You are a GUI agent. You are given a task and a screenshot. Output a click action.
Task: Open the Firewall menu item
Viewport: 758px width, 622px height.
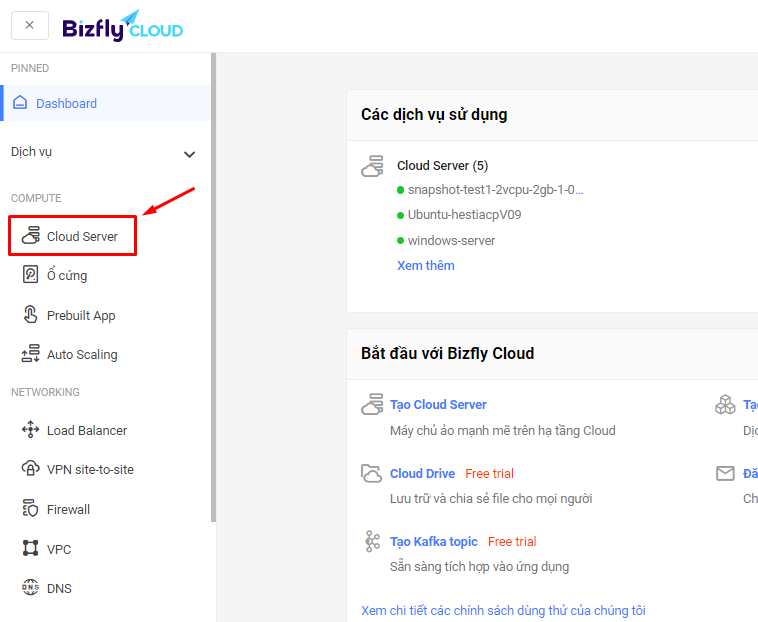68,509
